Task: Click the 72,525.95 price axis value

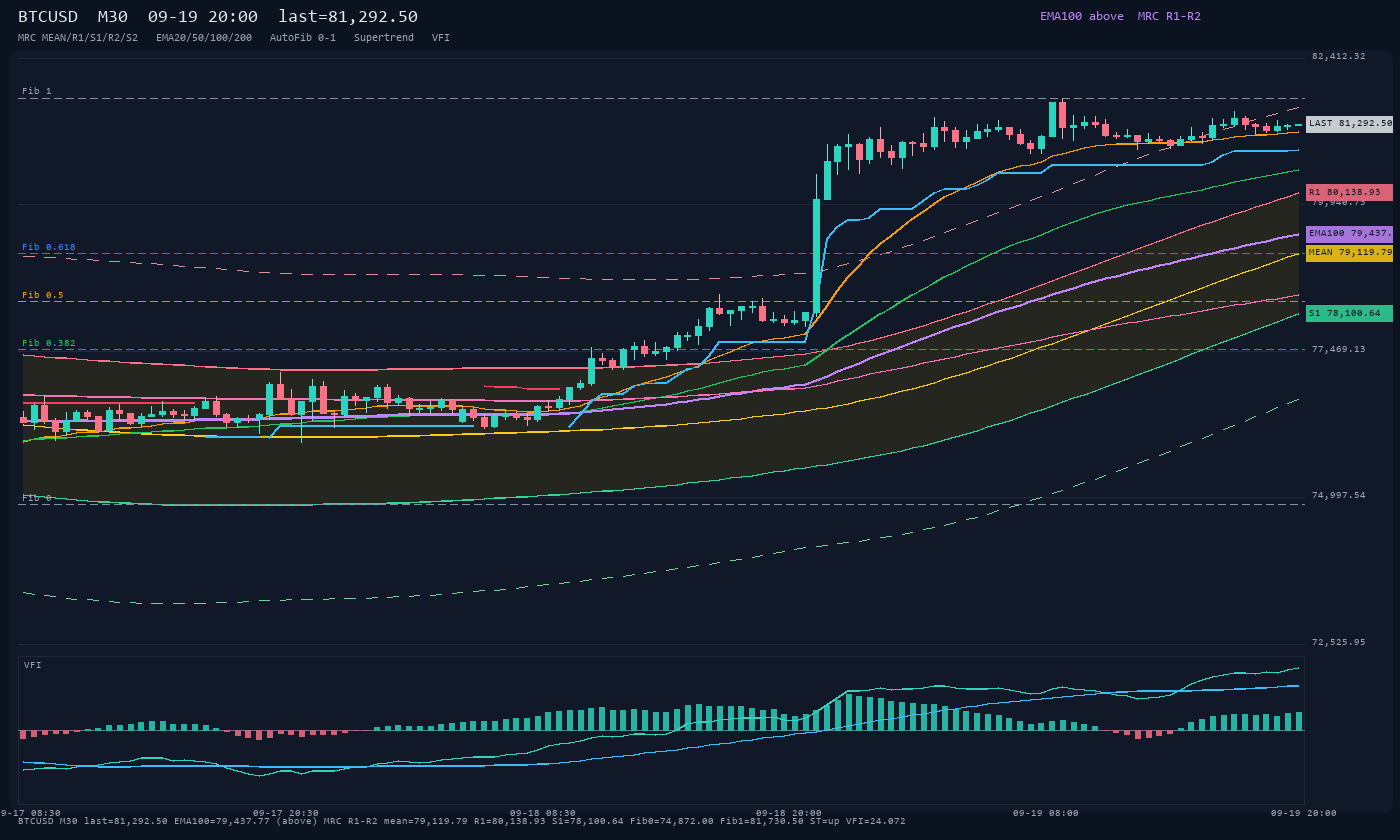Action: coord(1339,642)
